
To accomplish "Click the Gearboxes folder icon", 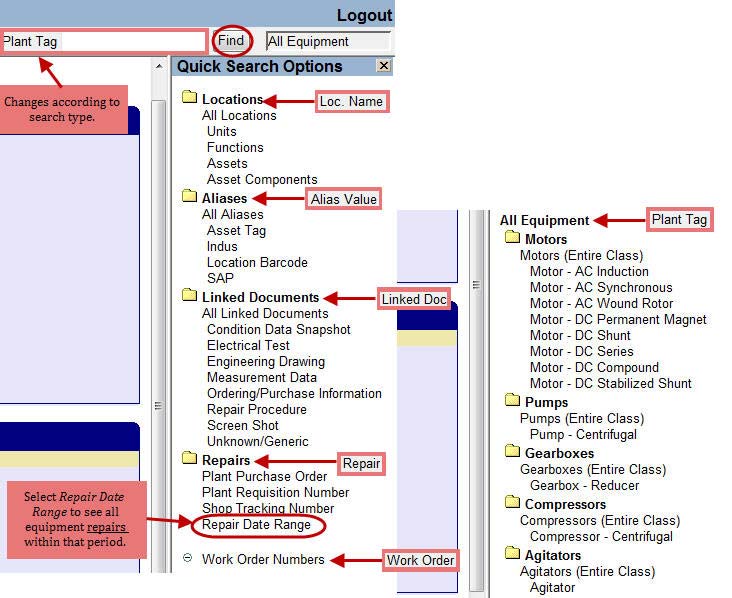I will 512,453.
